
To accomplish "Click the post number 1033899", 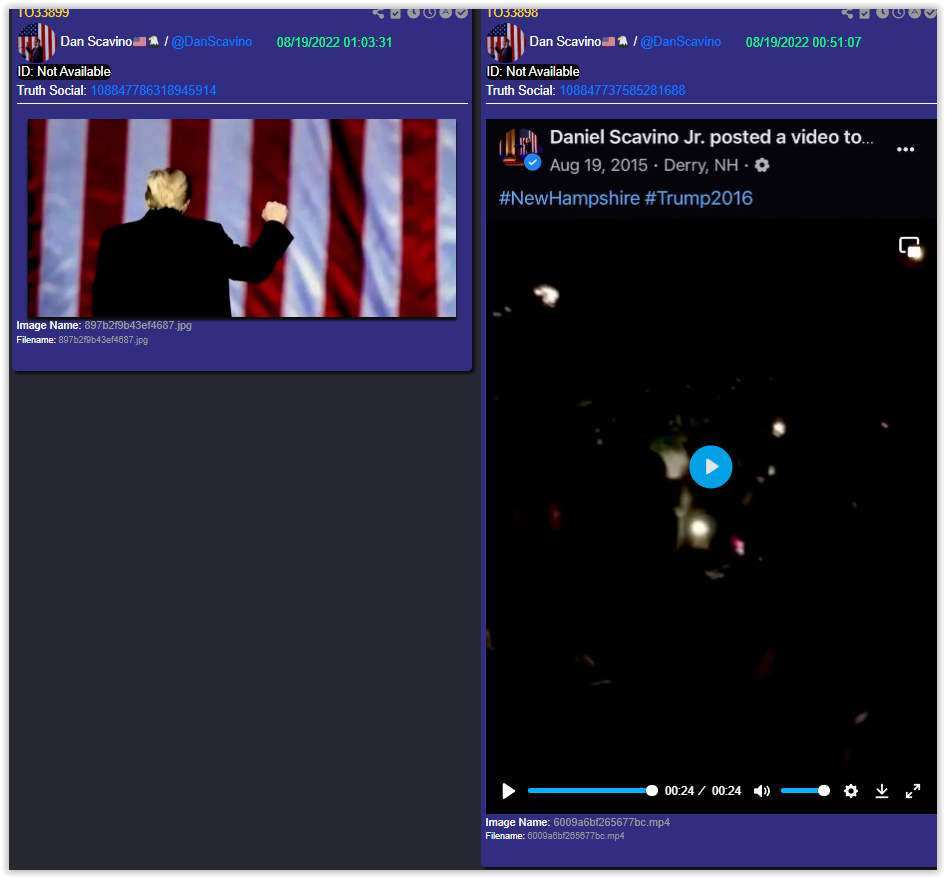I will (43, 13).
